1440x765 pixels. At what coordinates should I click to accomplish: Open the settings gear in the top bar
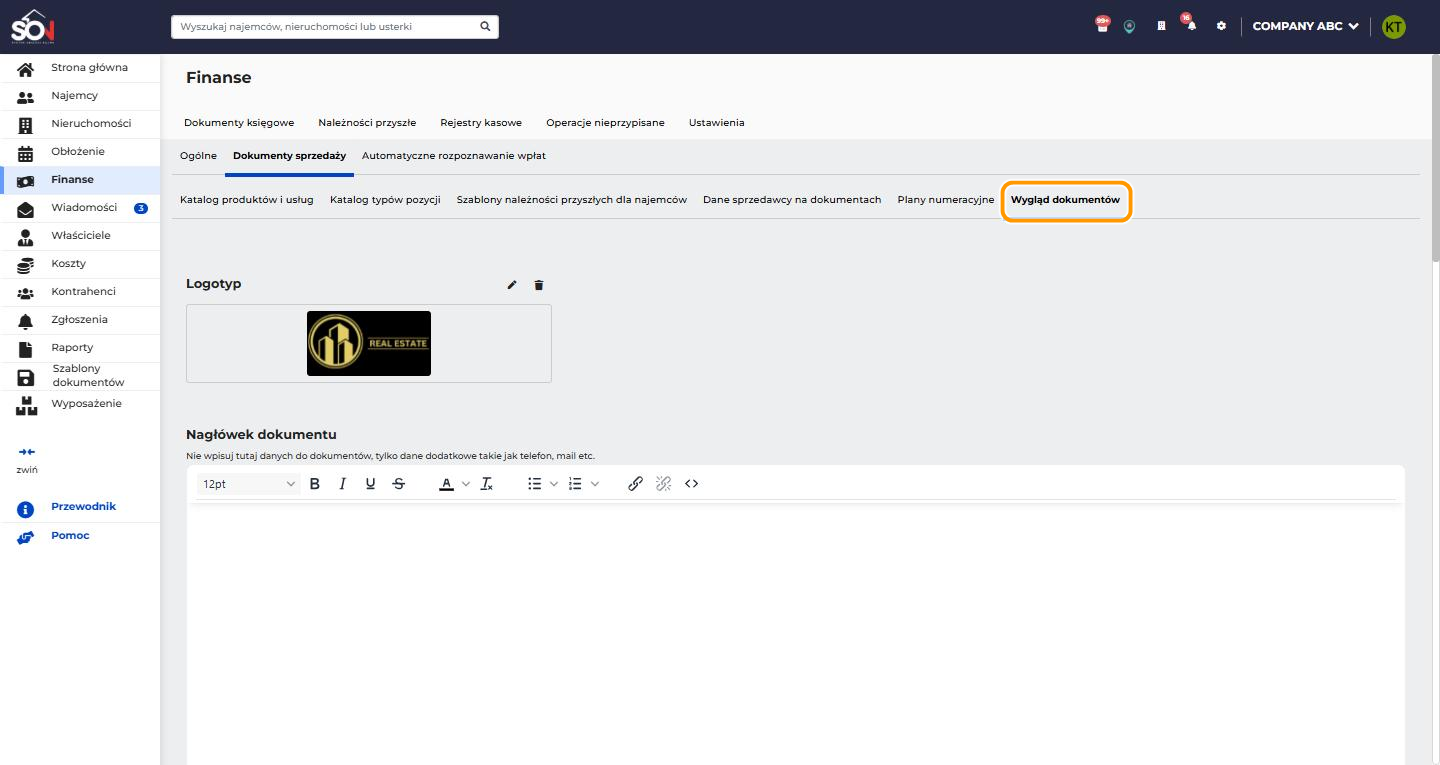pos(1221,26)
